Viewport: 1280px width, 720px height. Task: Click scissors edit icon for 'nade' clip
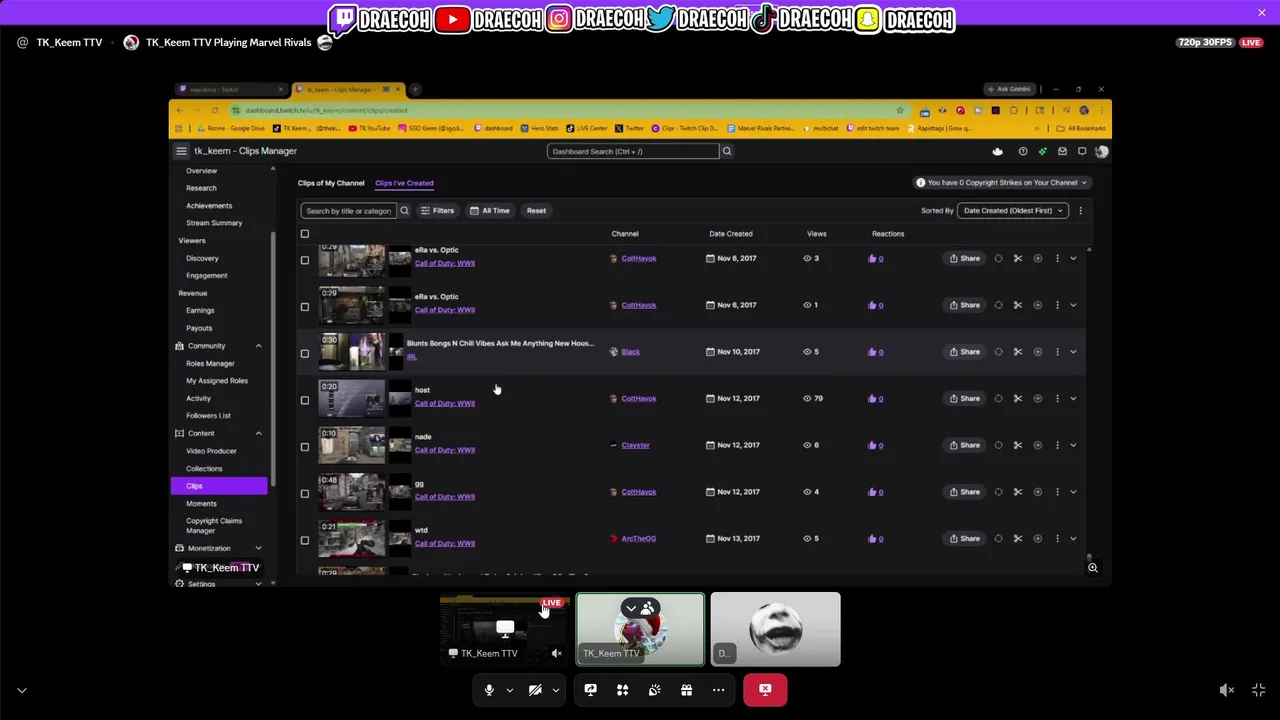pyautogui.click(x=1018, y=445)
